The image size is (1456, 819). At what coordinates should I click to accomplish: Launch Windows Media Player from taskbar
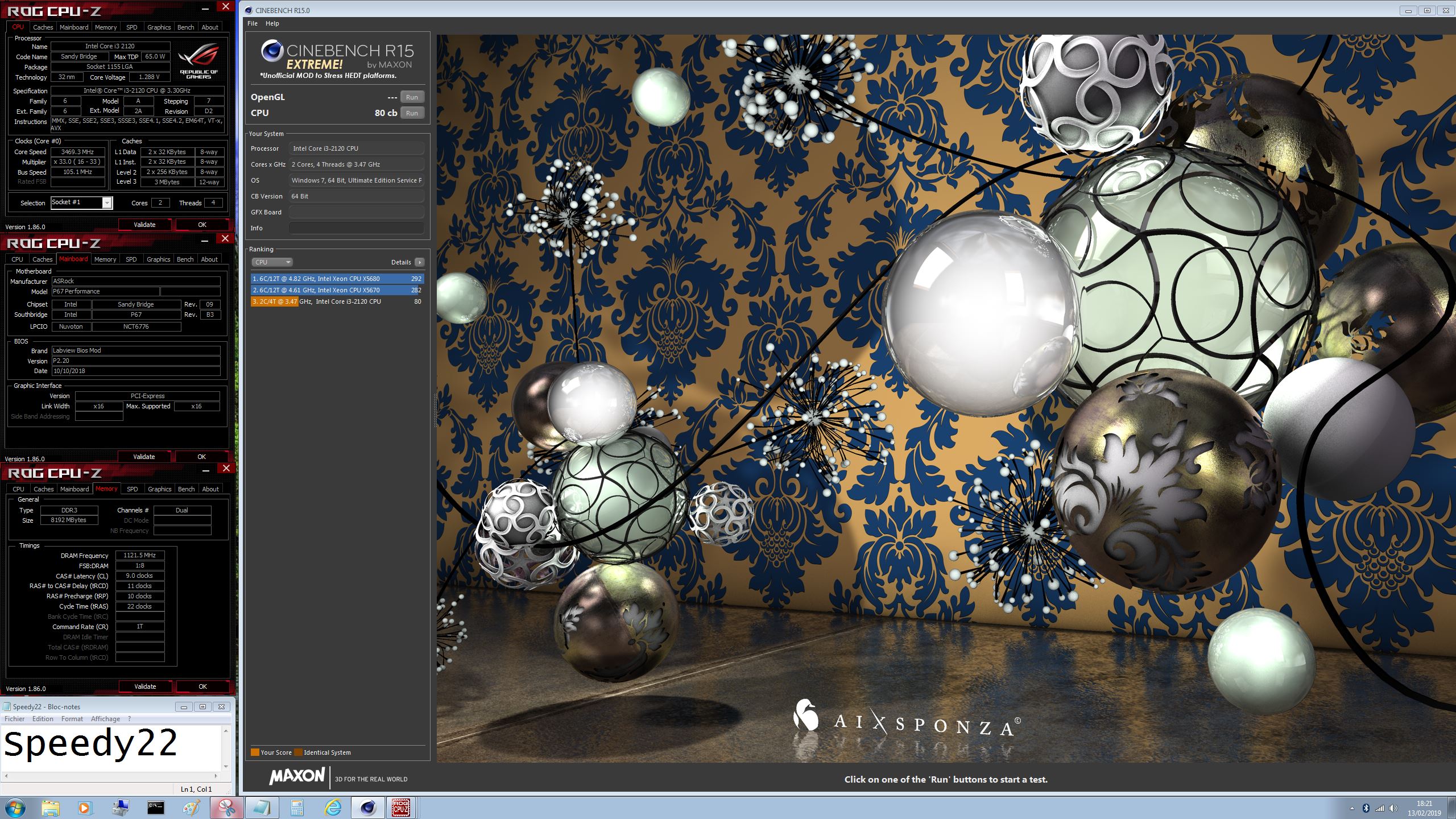coord(85,808)
